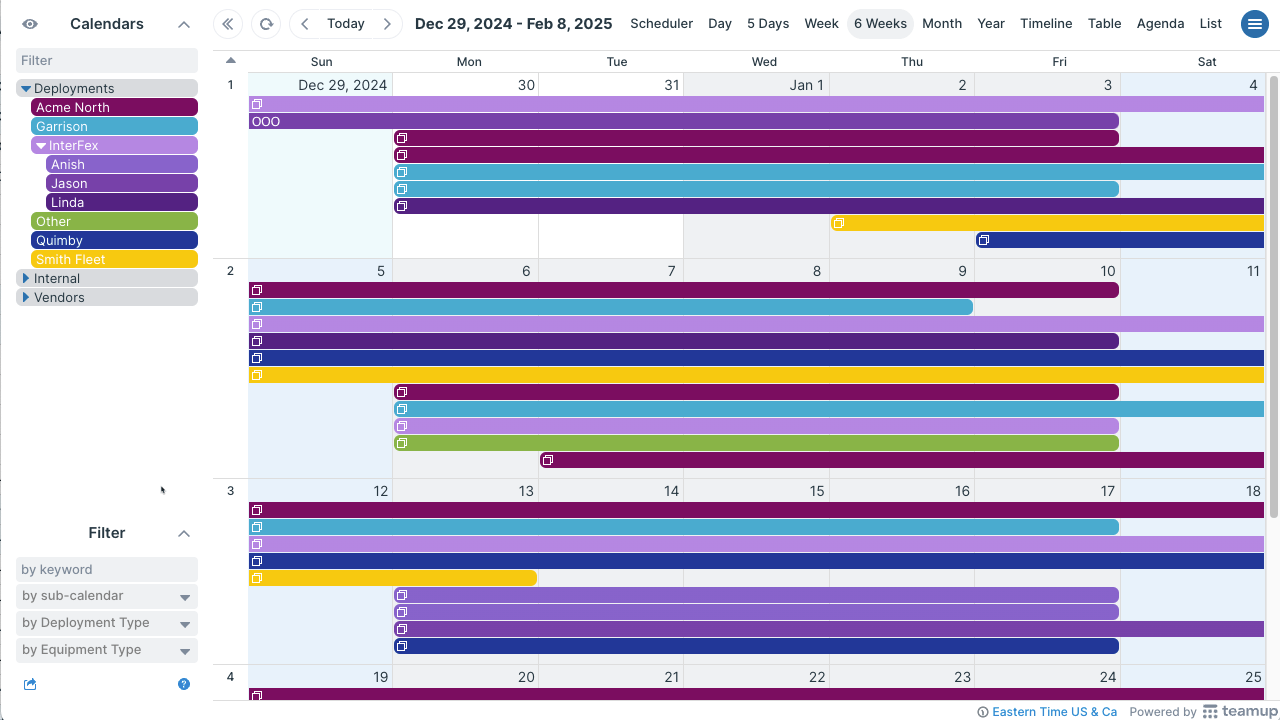Click the share icon in sidebar
Viewport: 1280px width, 720px height.
coord(30,685)
